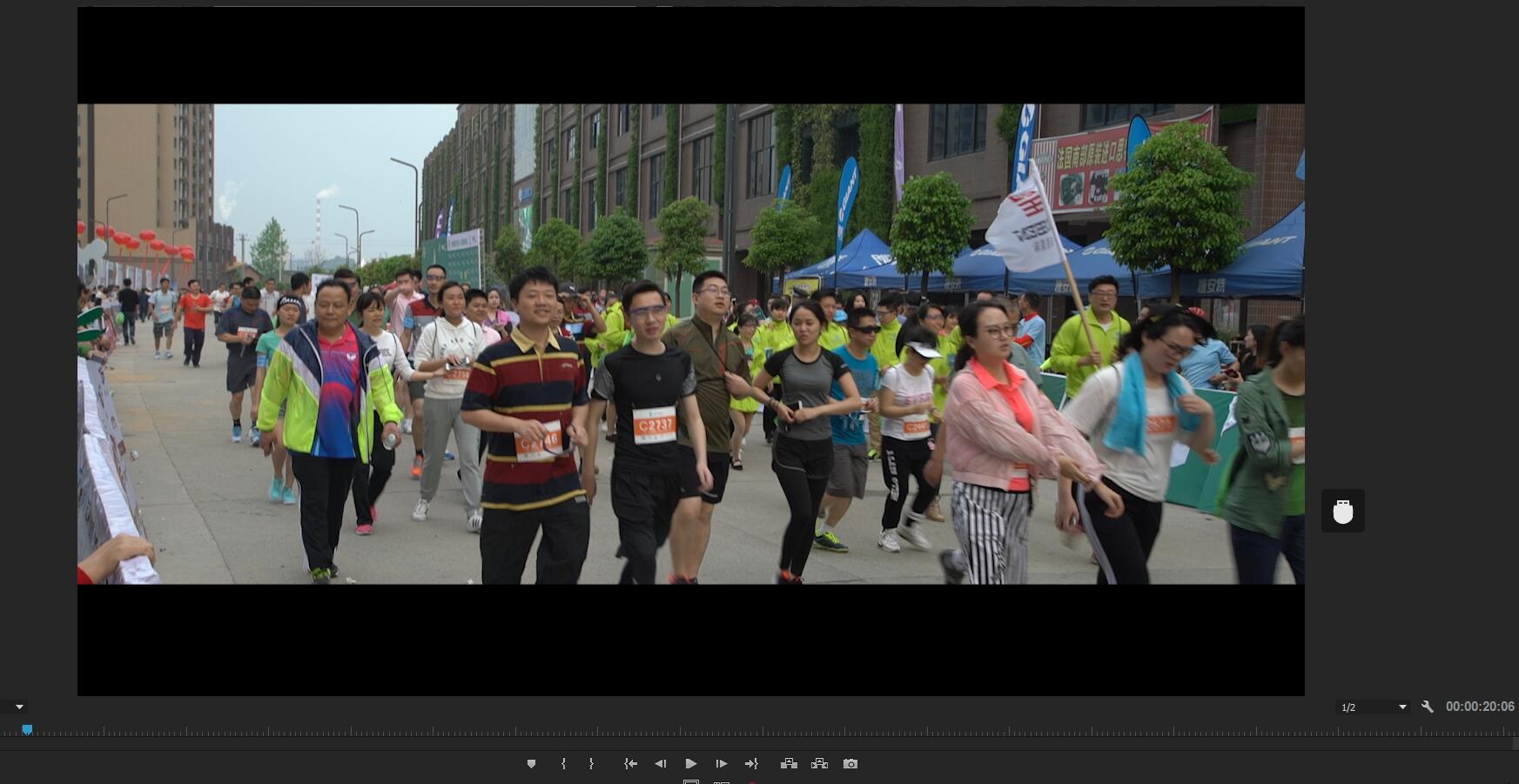Step forward one frame
The image size is (1519, 784).
(721, 764)
